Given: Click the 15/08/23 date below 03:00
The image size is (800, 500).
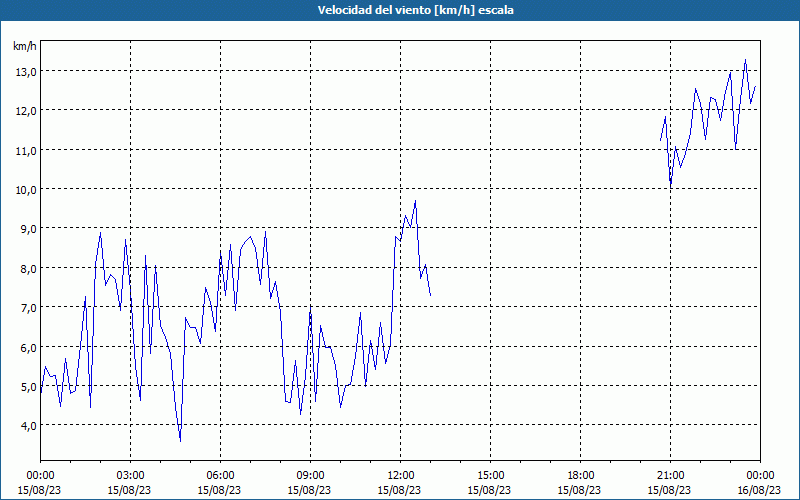Looking at the screenshot, I should (x=129, y=490).
